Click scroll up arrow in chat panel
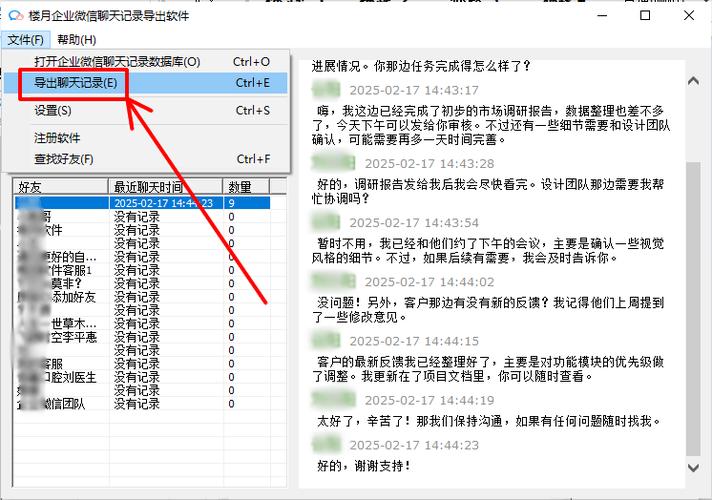 [693, 81]
